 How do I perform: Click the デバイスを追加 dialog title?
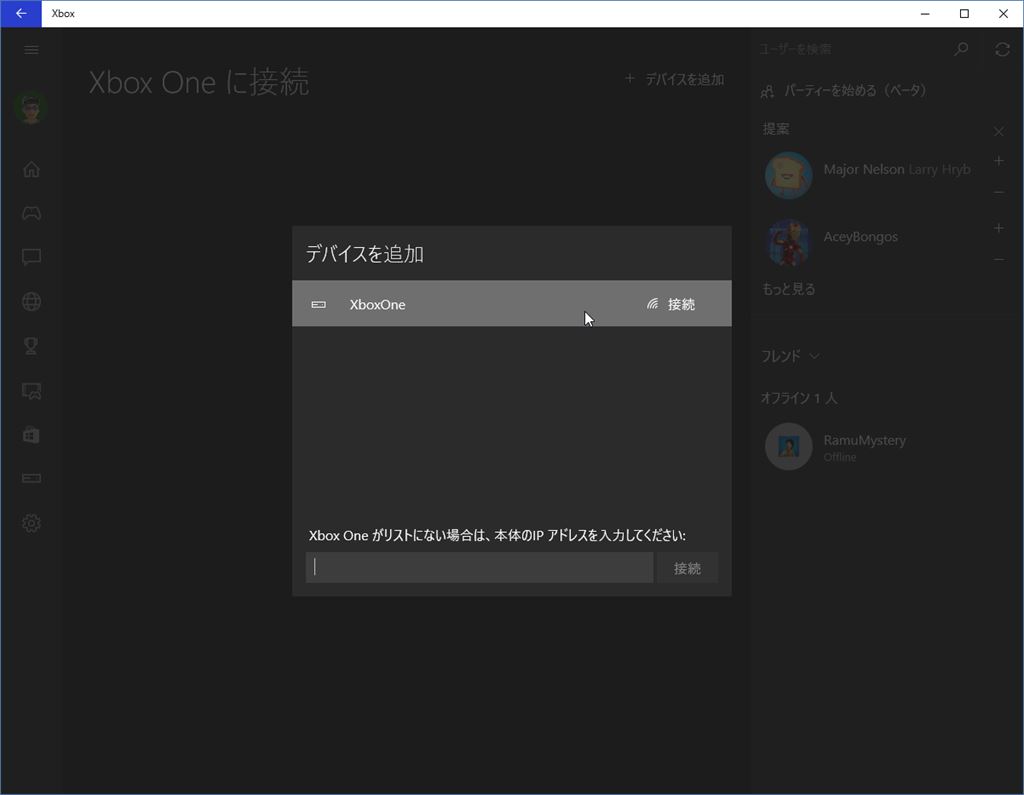tap(365, 253)
